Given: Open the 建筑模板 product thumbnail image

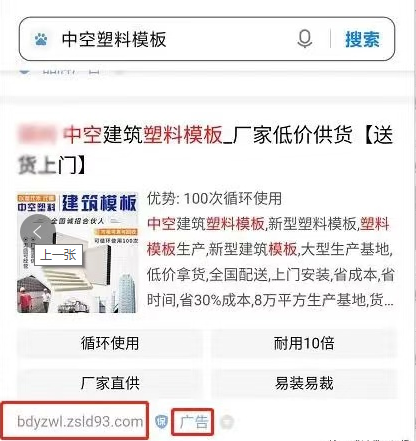Looking at the screenshot, I should (77, 253).
